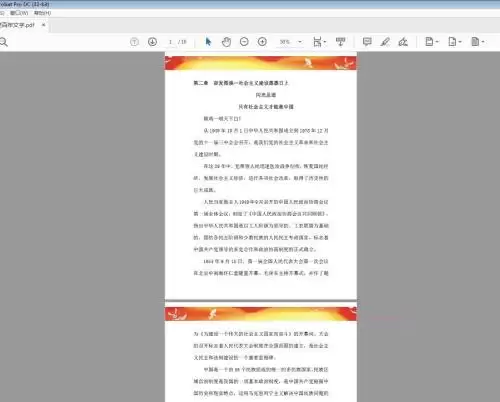Click the zoom percentage field
This screenshot has width=500, height=402.
(x=285, y=42)
